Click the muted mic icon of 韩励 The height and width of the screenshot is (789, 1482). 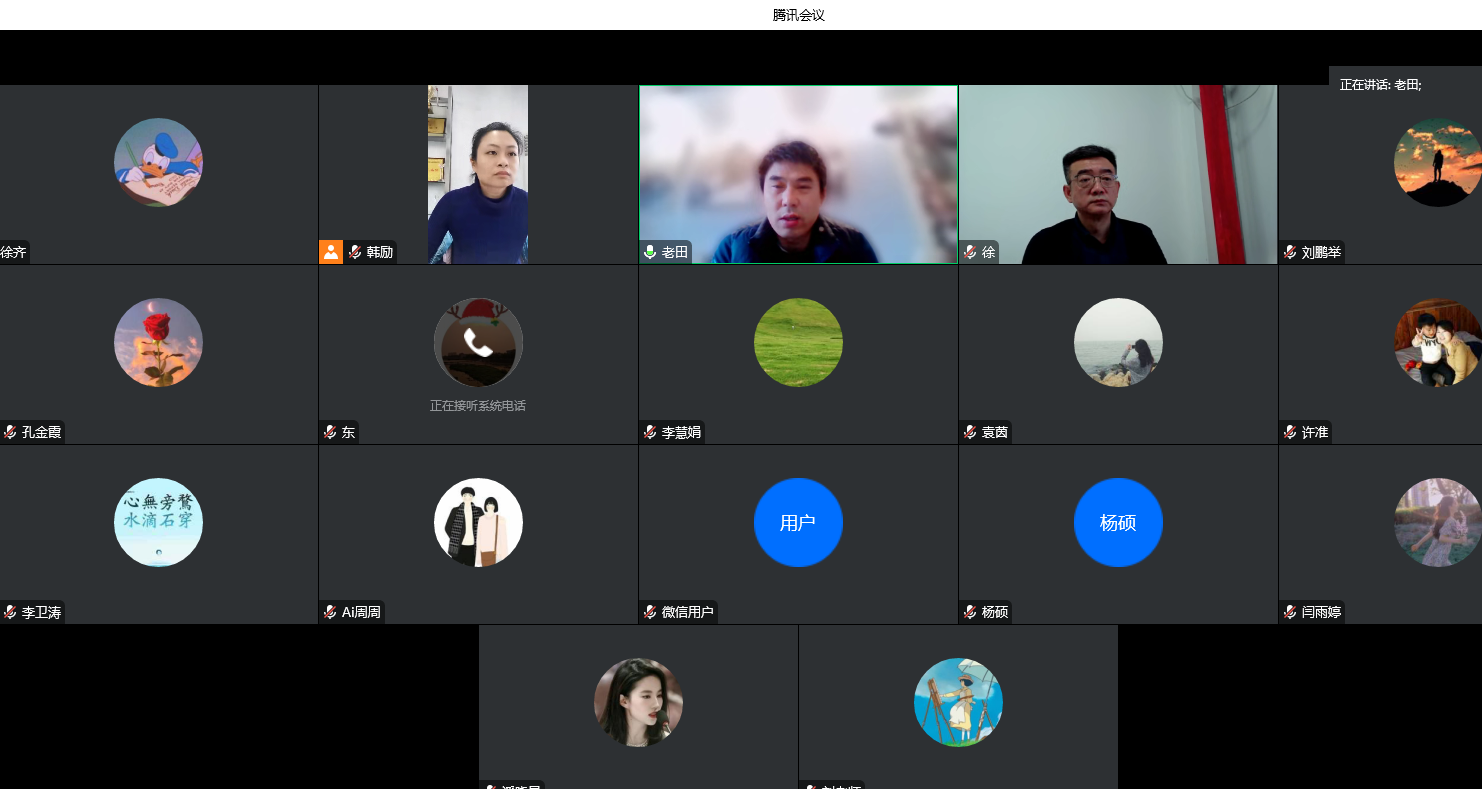click(355, 252)
